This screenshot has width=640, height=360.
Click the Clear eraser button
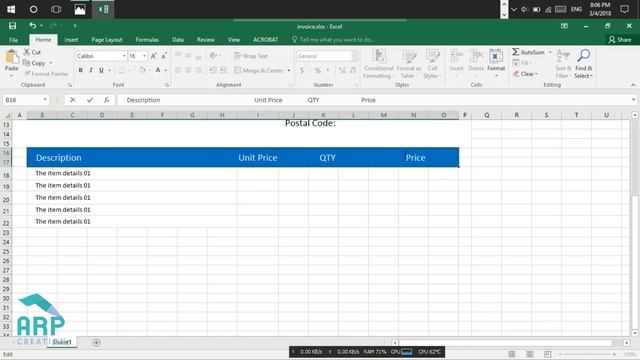tap(525, 74)
